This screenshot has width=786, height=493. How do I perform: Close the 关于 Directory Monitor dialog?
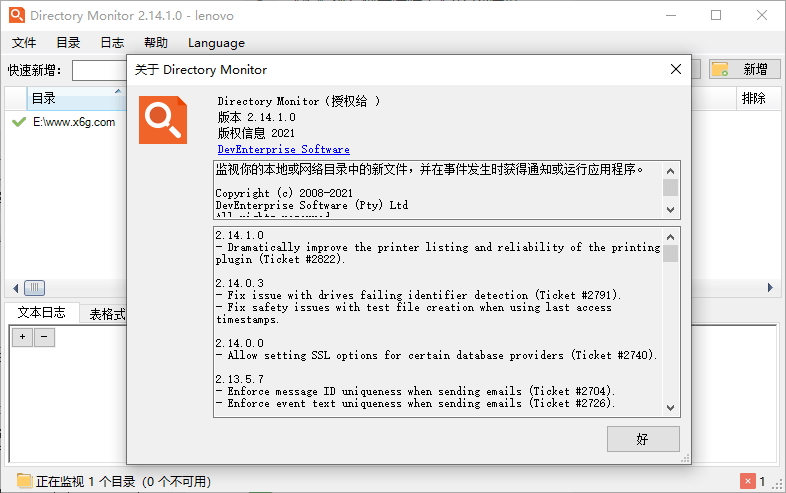coord(675,69)
